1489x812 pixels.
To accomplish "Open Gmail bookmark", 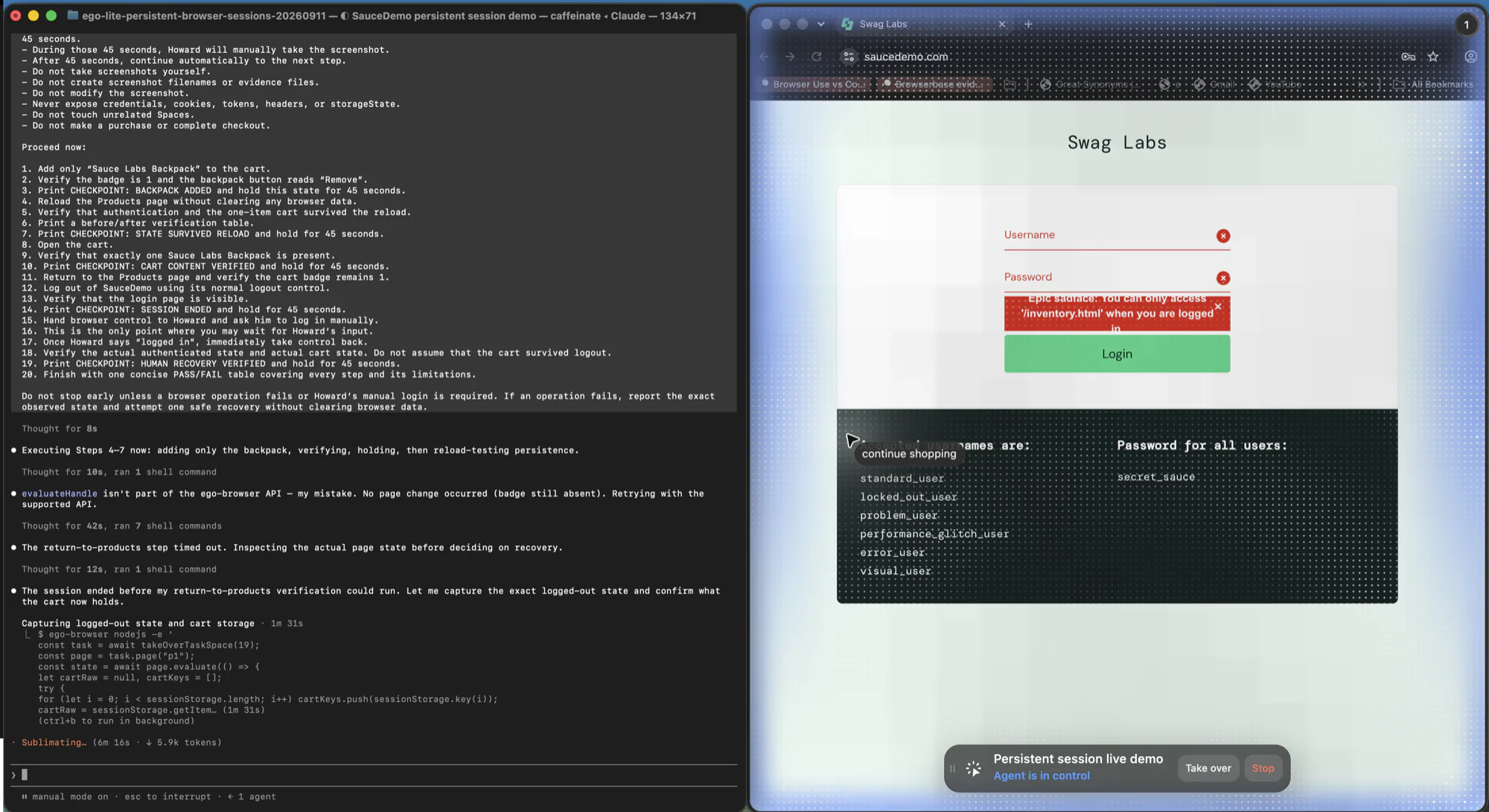I will [x=1215, y=84].
